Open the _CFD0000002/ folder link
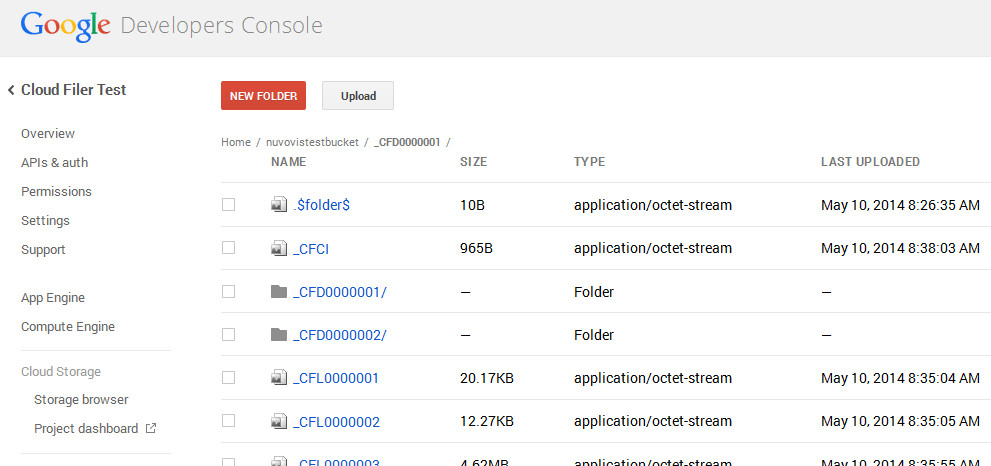Screen dimensions: 991x466 340,335
